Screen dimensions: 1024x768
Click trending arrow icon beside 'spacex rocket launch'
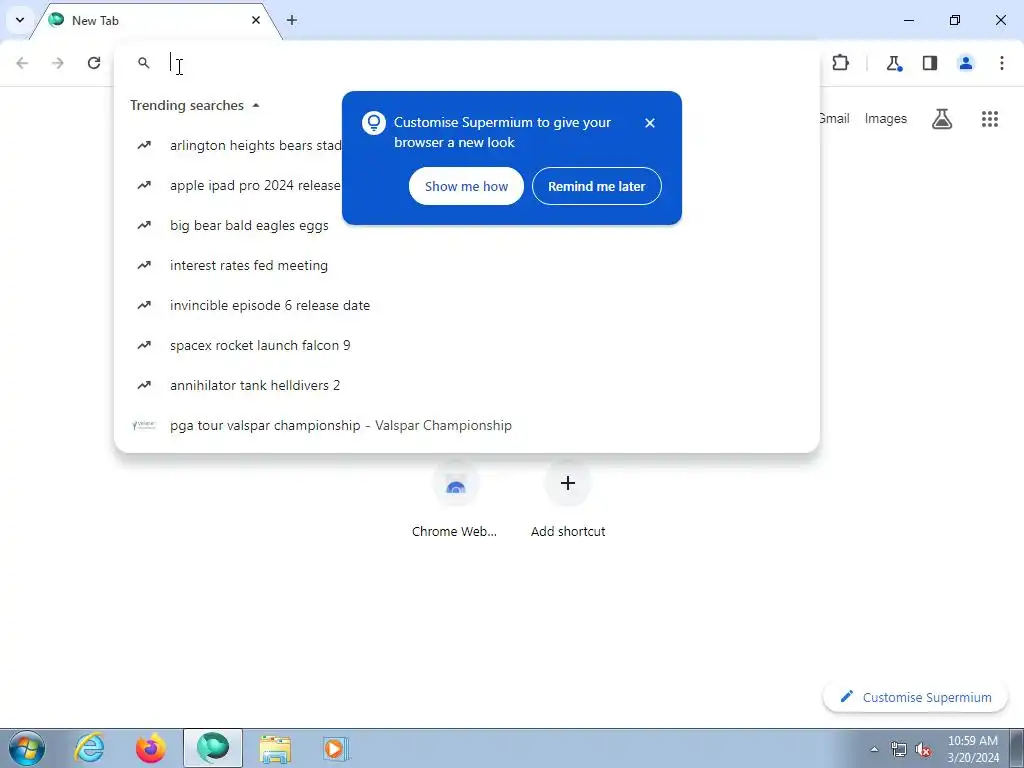point(144,345)
